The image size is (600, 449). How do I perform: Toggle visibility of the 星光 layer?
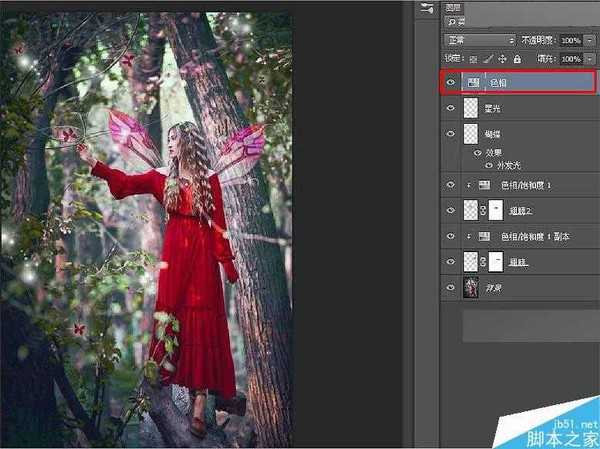(450, 108)
